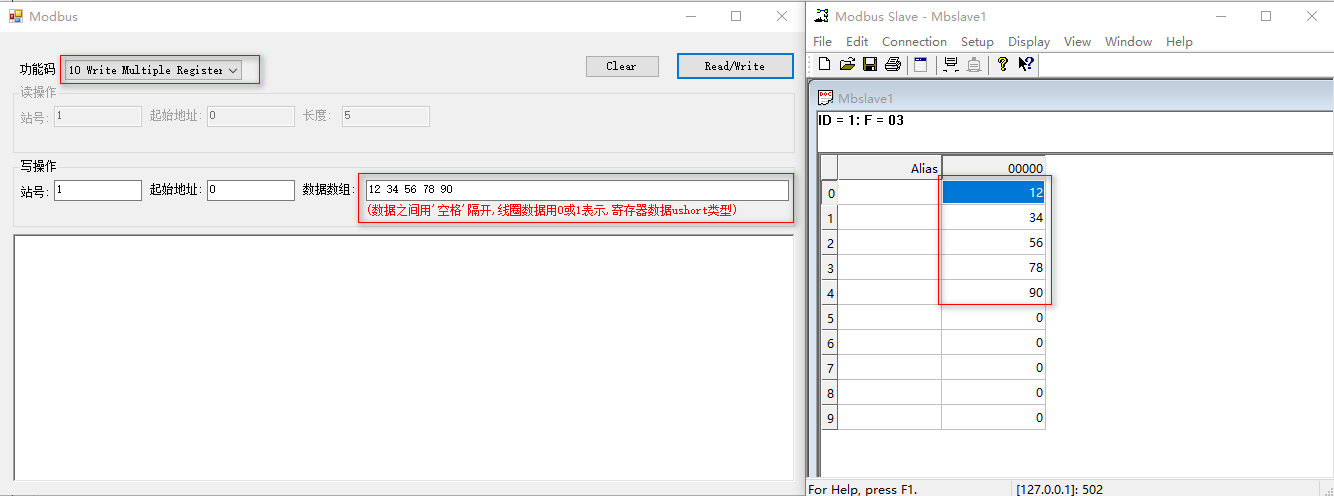Open the Window menu

click(x=1128, y=42)
